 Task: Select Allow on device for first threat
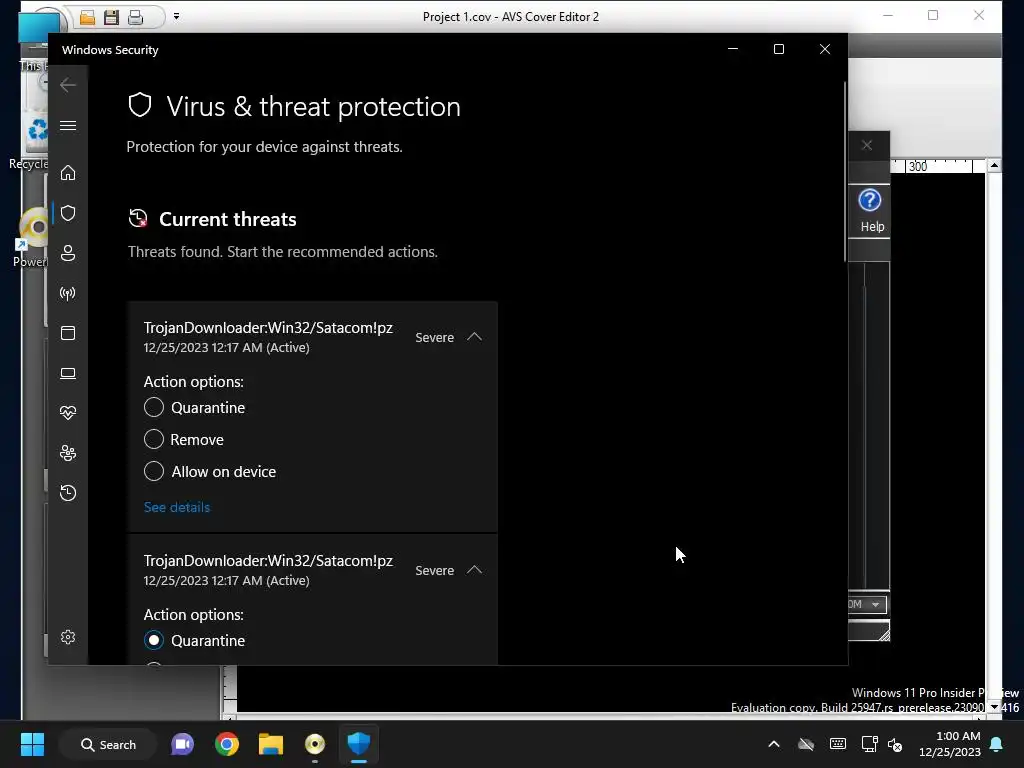[x=154, y=472]
